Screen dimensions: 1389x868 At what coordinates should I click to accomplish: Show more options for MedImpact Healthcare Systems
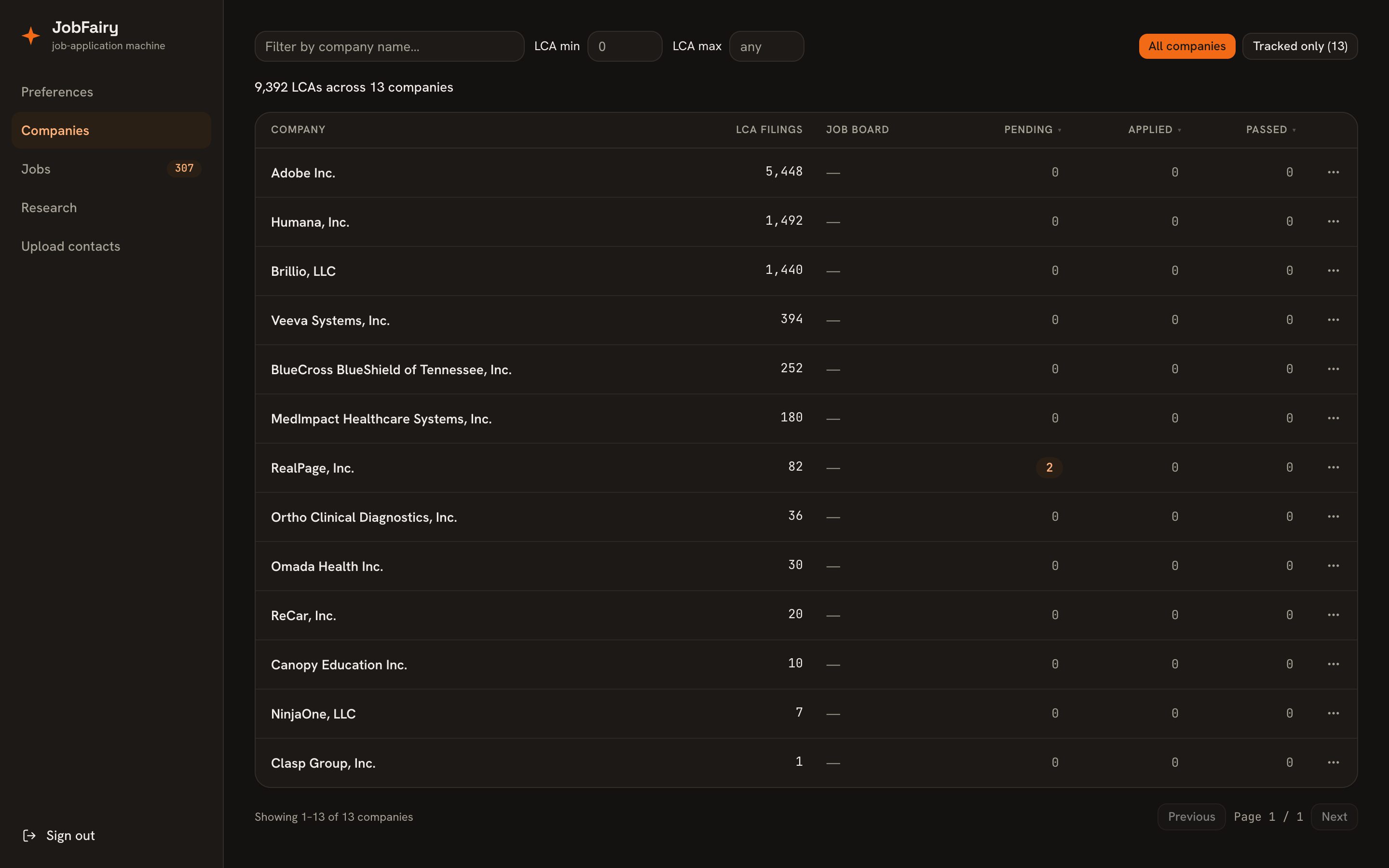point(1333,418)
